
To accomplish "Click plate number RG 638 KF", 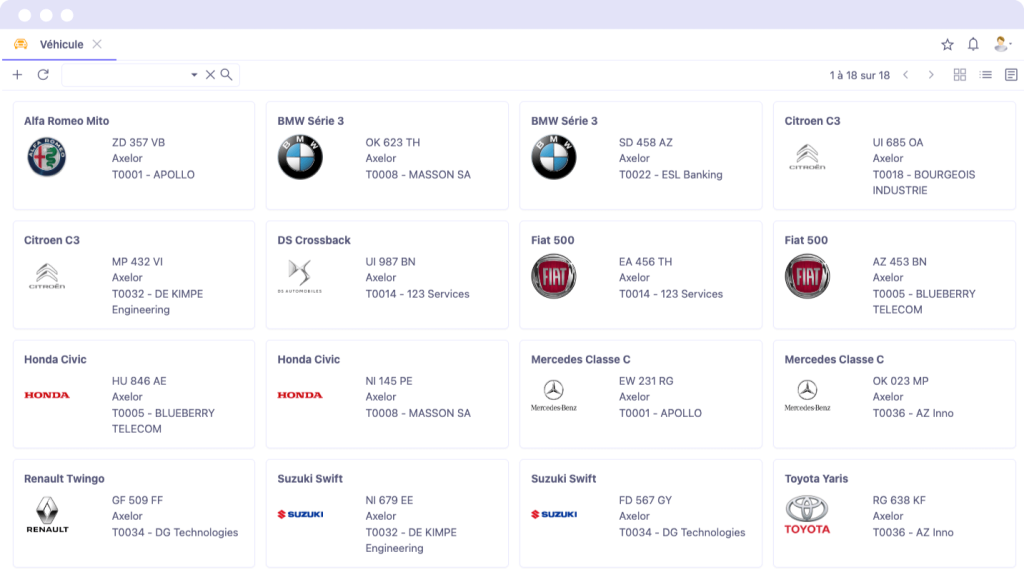I will (x=899, y=501).
